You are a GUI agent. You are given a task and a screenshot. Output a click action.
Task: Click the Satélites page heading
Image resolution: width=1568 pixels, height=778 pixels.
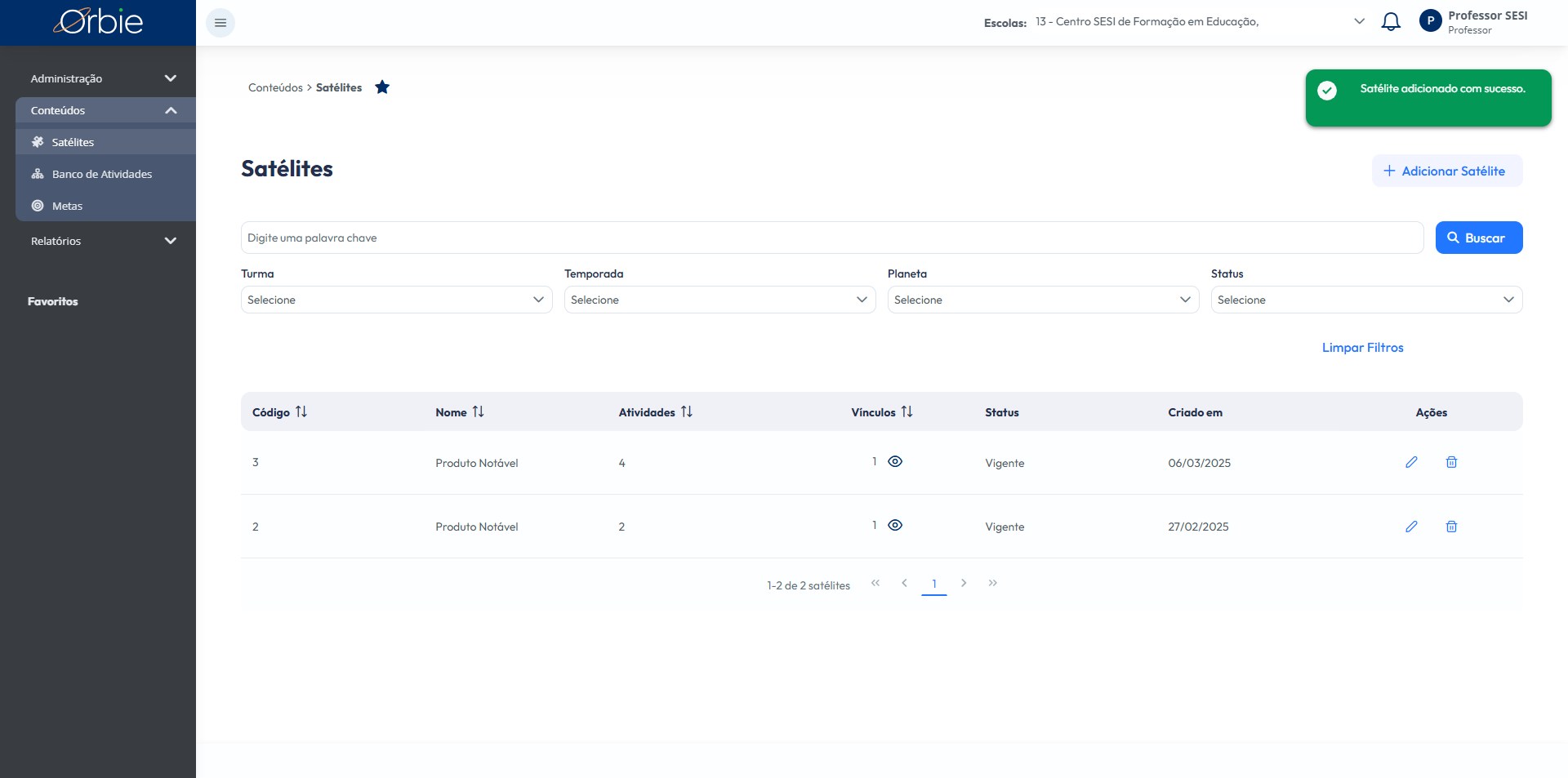pyautogui.click(x=287, y=168)
